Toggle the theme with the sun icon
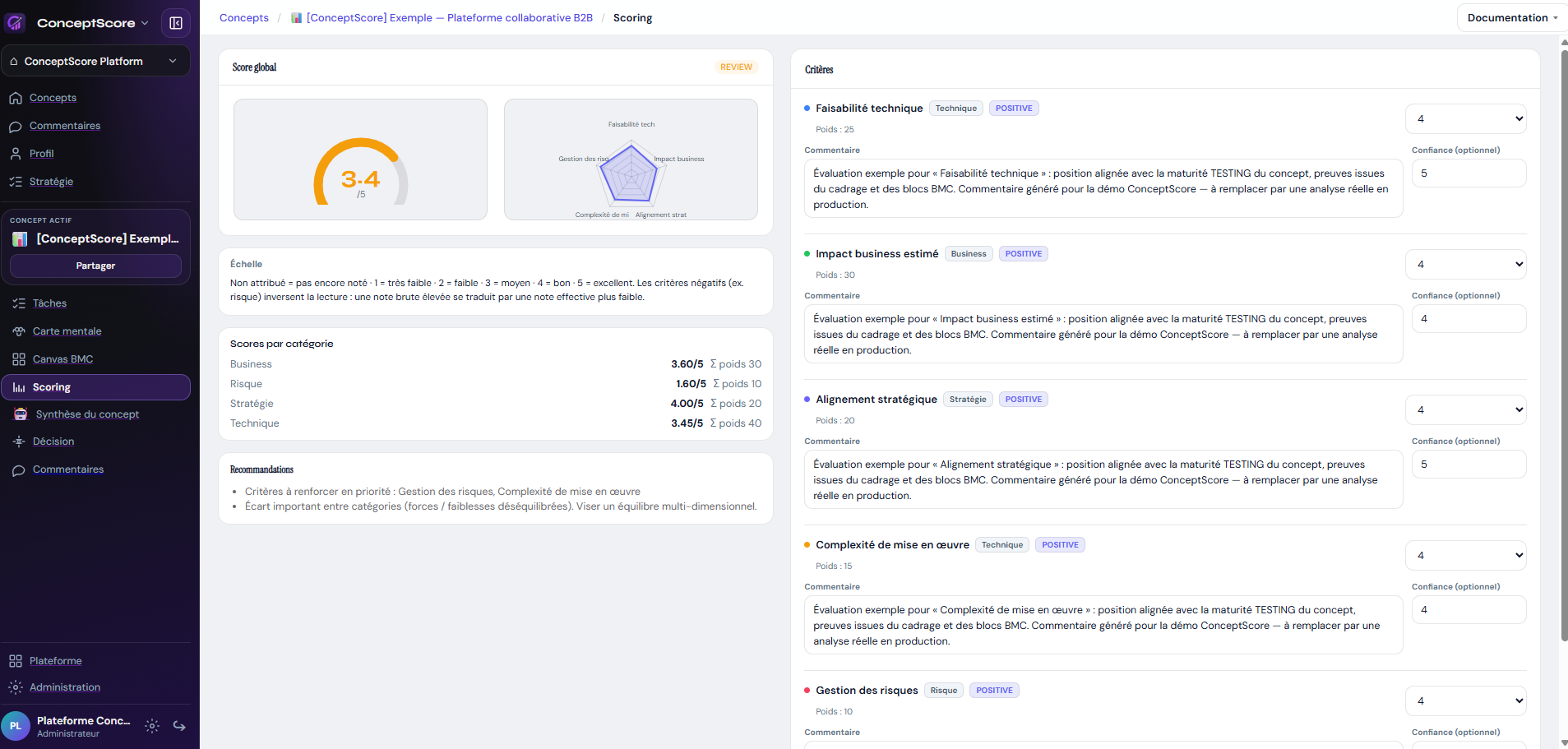The height and width of the screenshot is (749, 1568). pyautogui.click(x=151, y=726)
